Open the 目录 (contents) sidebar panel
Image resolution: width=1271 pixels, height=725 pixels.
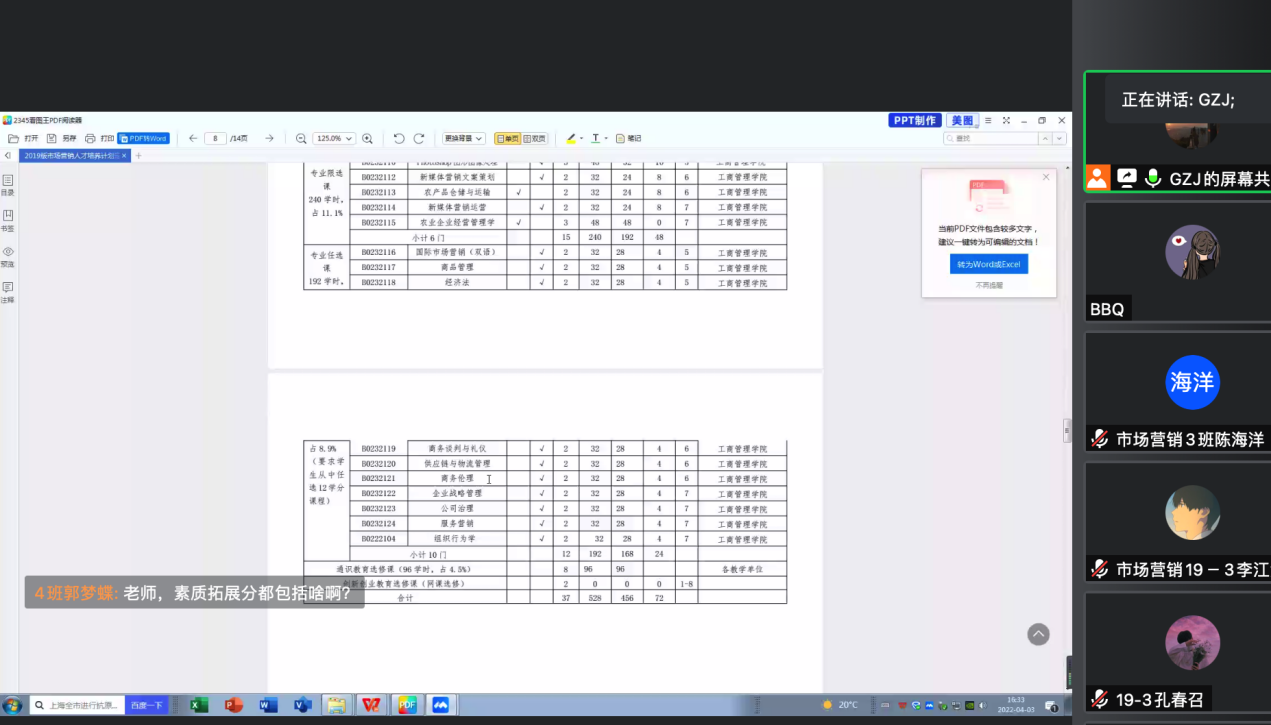tap(8, 184)
